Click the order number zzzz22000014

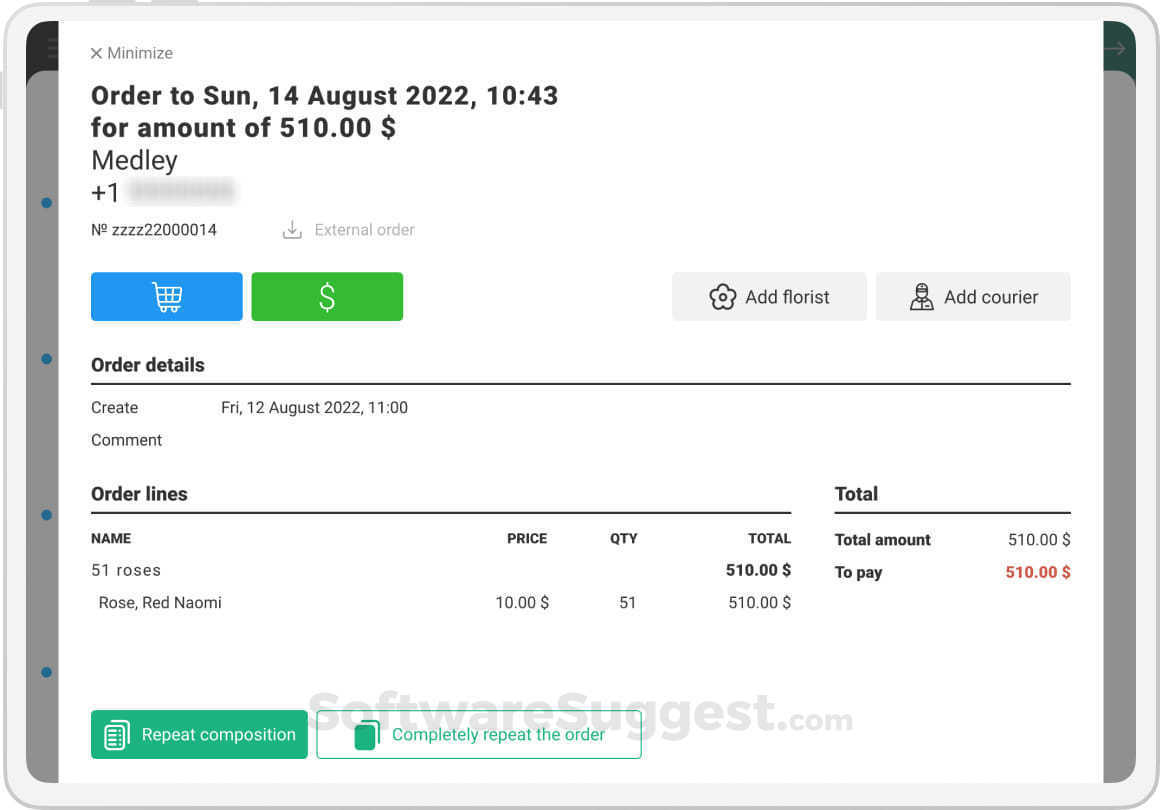pos(154,230)
